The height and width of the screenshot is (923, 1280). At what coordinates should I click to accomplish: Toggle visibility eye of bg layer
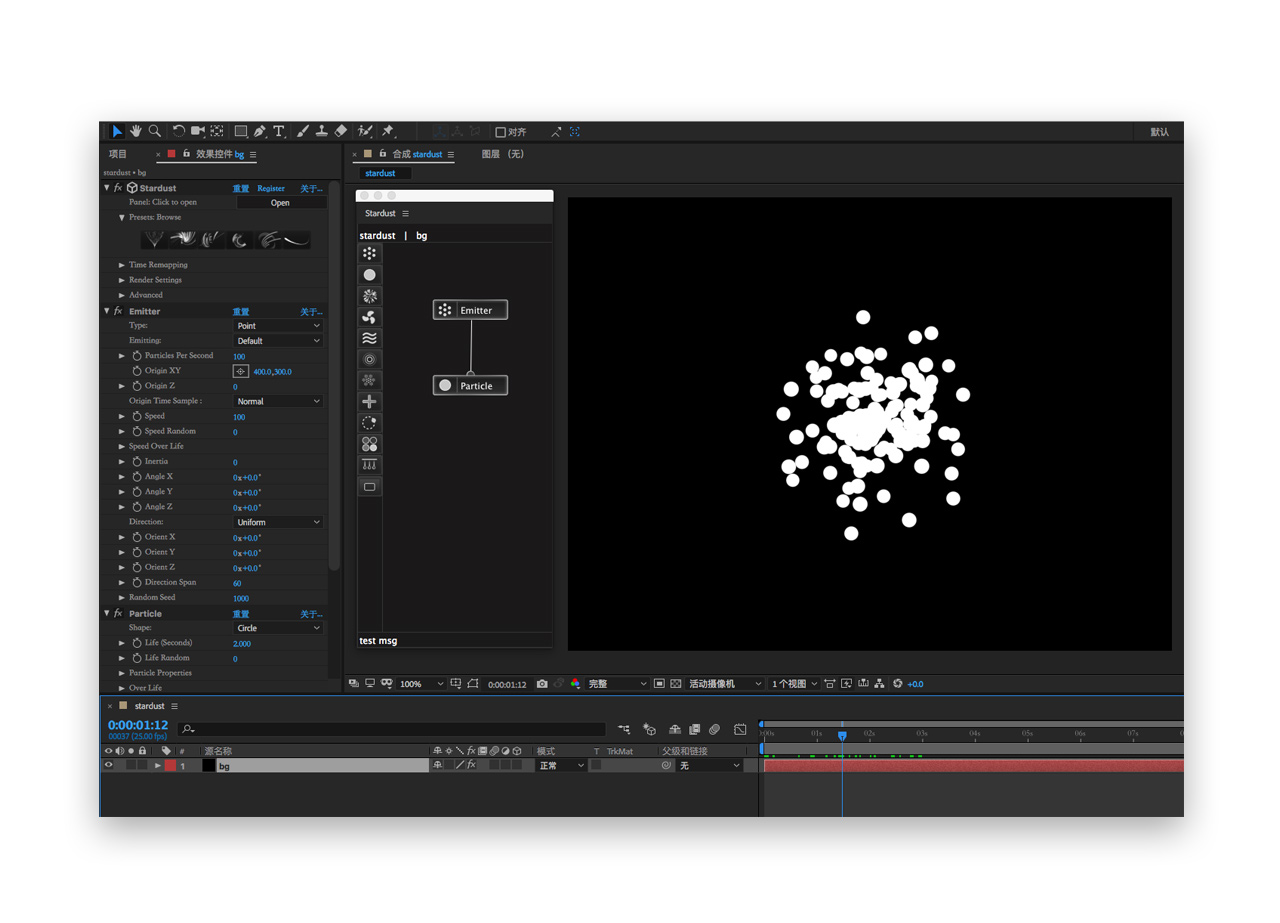point(108,765)
